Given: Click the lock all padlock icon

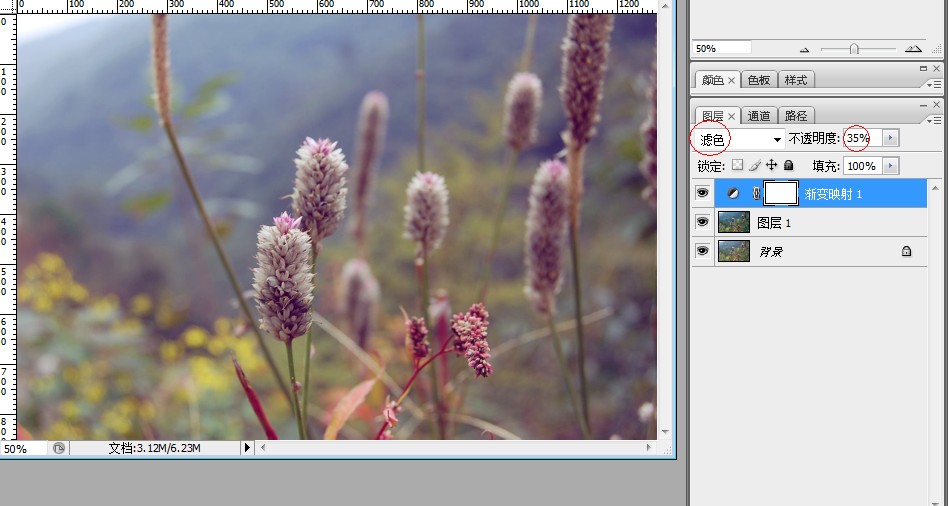Looking at the screenshot, I should pyautogui.click(x=788, y=165).
